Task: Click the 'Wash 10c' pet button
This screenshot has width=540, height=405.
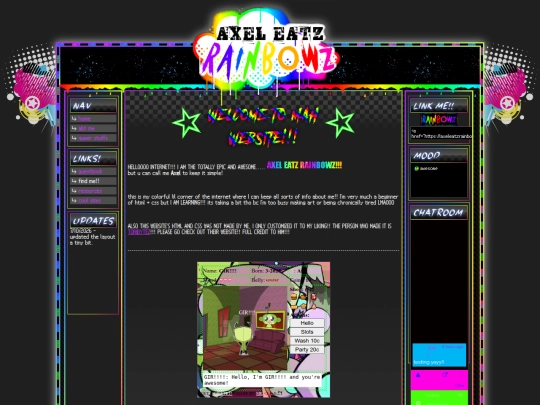Action: (x=307, y=341)
